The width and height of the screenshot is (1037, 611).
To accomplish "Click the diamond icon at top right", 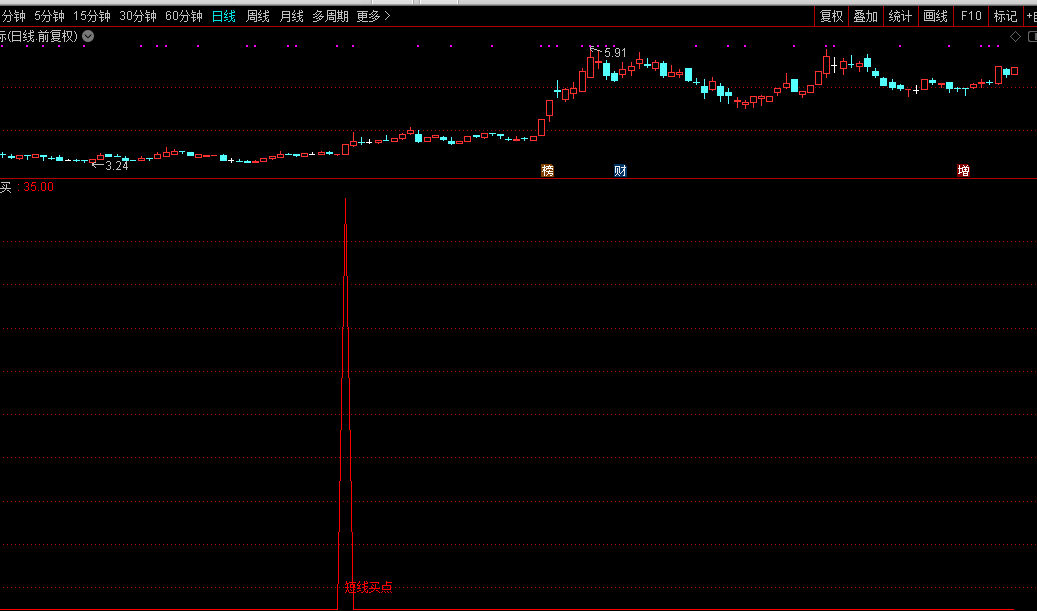I will click(1015, 37).
